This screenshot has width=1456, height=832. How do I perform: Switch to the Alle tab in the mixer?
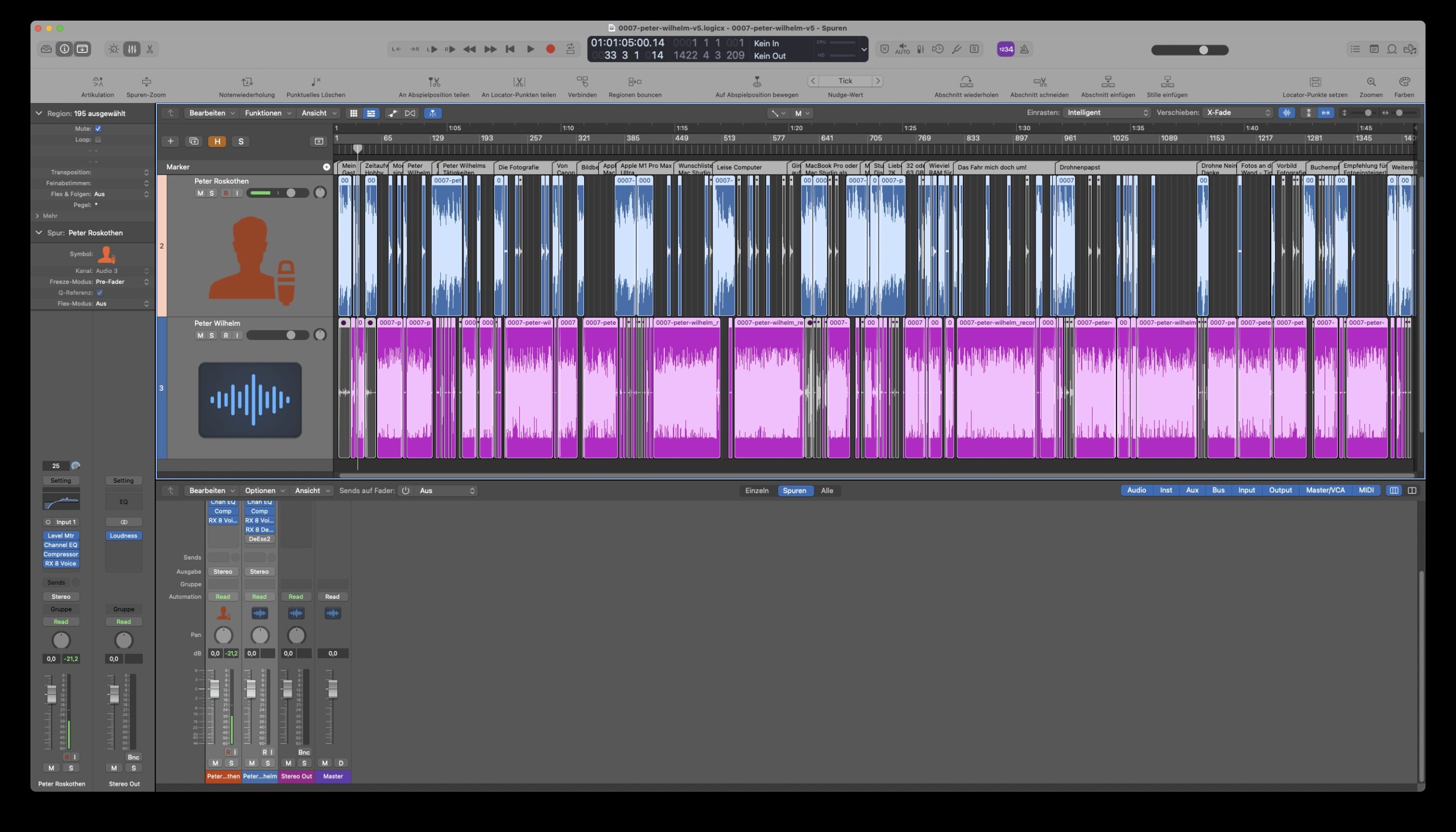click(827, 490)
